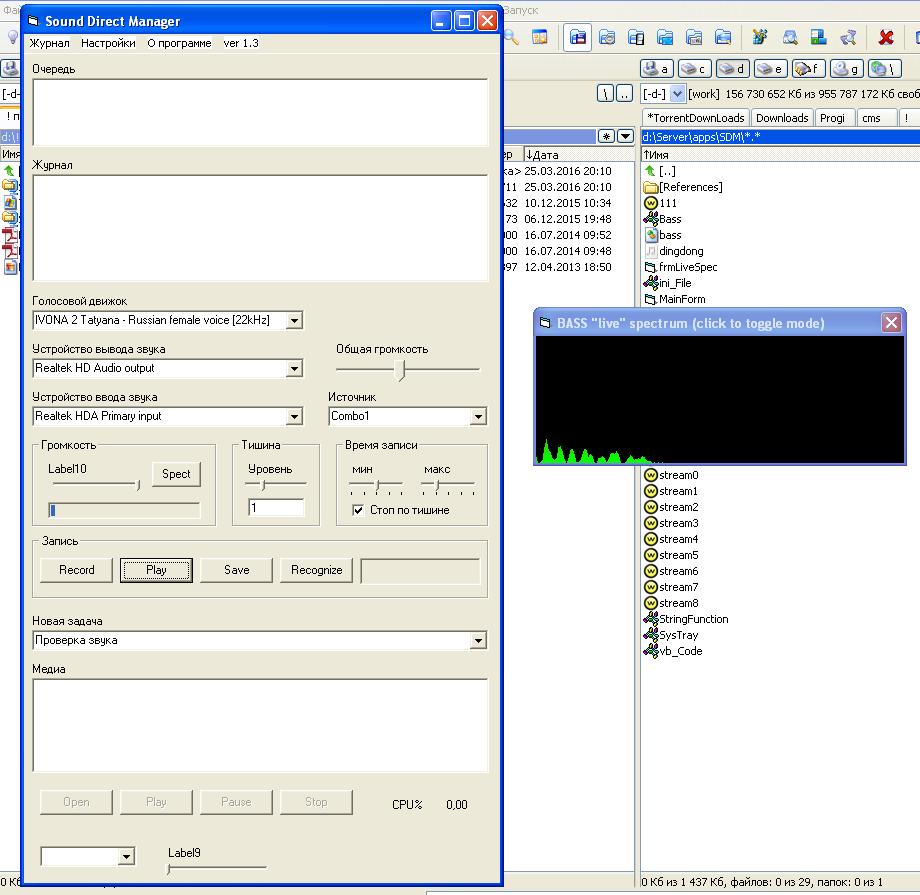This screenshot has height=895, width=920.
Task: Click the Recognize button
Action: point(316,570)
